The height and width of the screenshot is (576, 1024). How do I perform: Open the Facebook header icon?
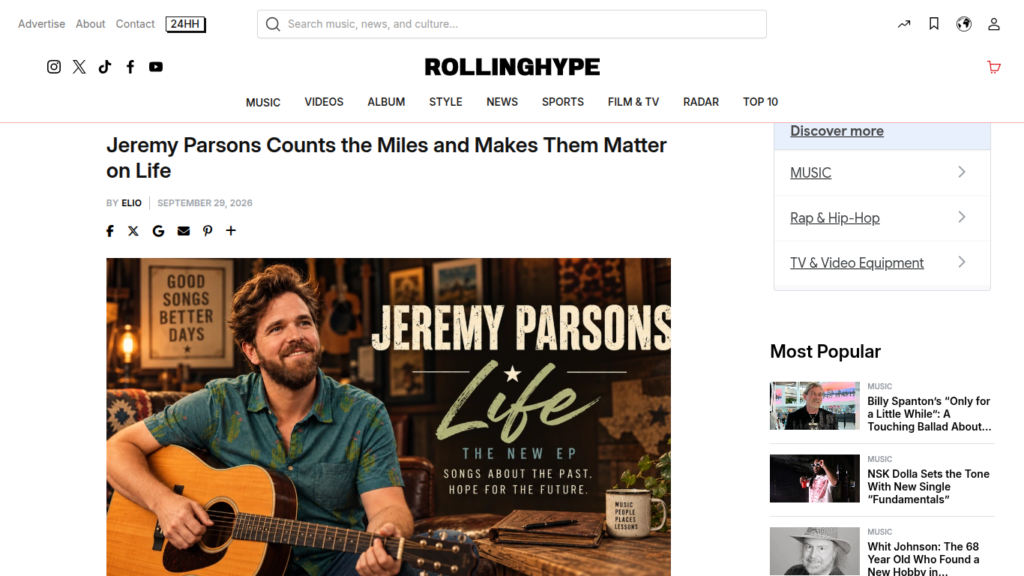pyautogui.click(x=131, y=67)
